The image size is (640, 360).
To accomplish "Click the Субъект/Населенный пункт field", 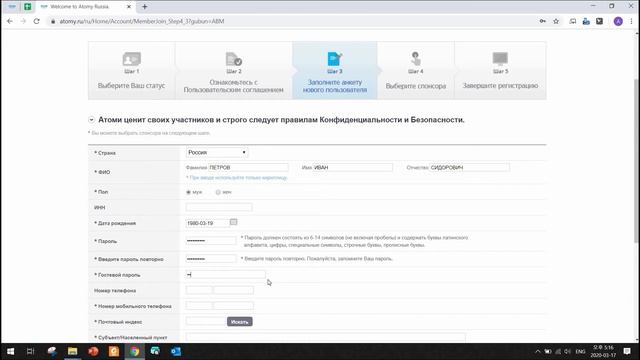I will [x=325, y=337].
